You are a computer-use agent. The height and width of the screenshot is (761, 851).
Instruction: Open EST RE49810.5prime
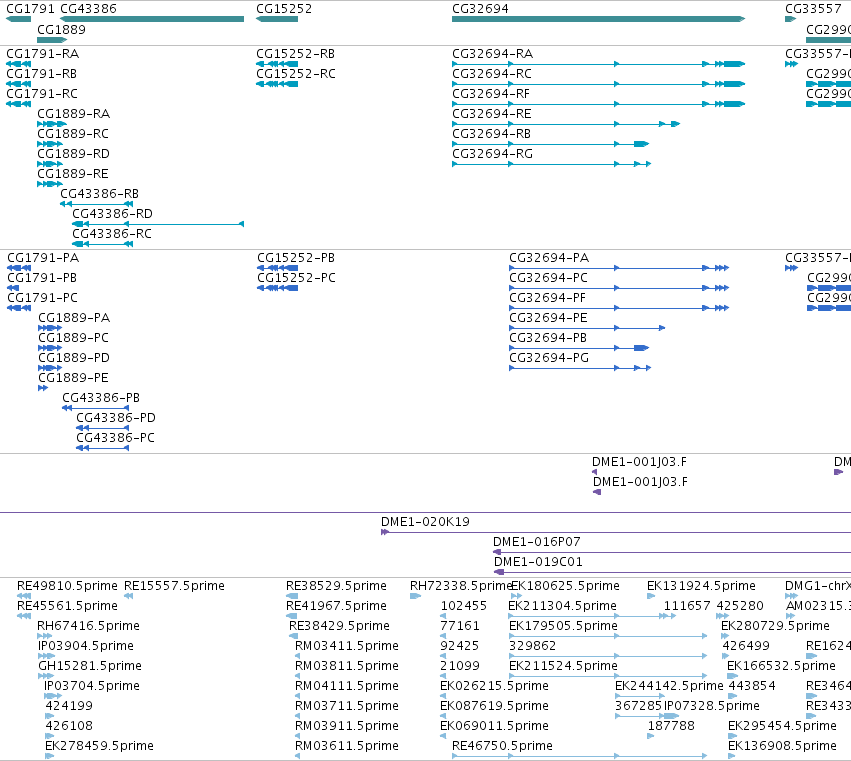tap(24, 596)
